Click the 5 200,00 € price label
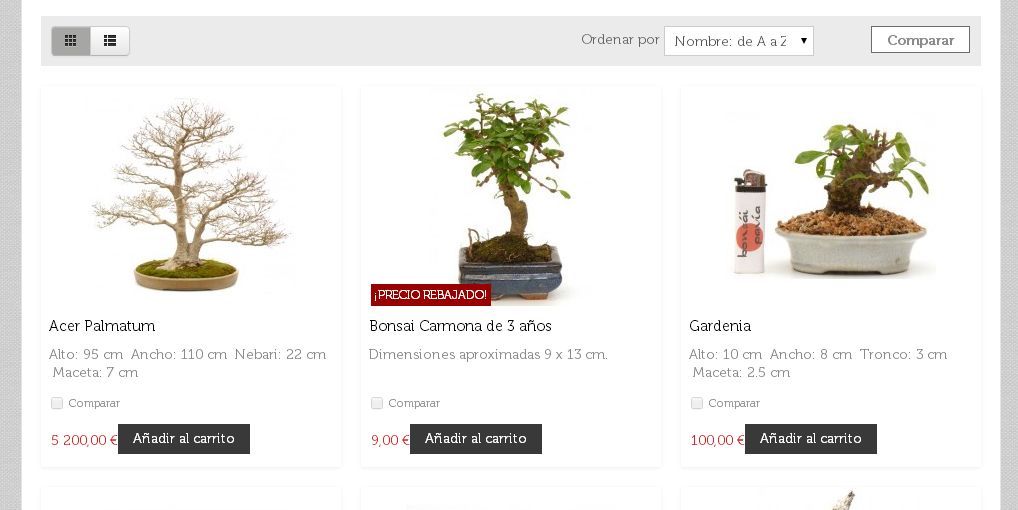Screen dimensions: 1018x510 (84, 440)
